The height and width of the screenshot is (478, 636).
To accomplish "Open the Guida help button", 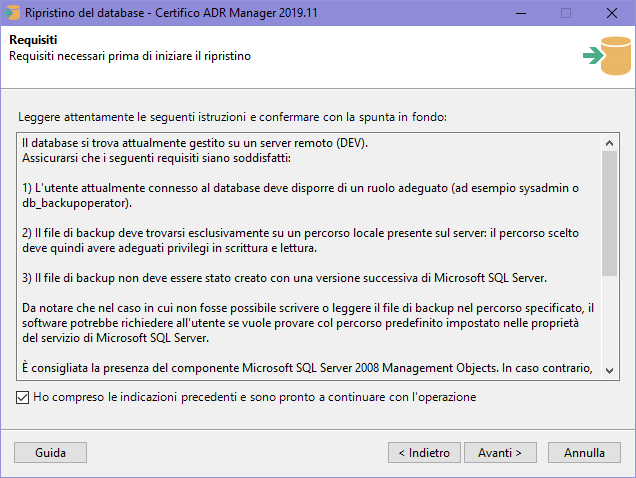I will pyautogui.click(x=50, y=452).
